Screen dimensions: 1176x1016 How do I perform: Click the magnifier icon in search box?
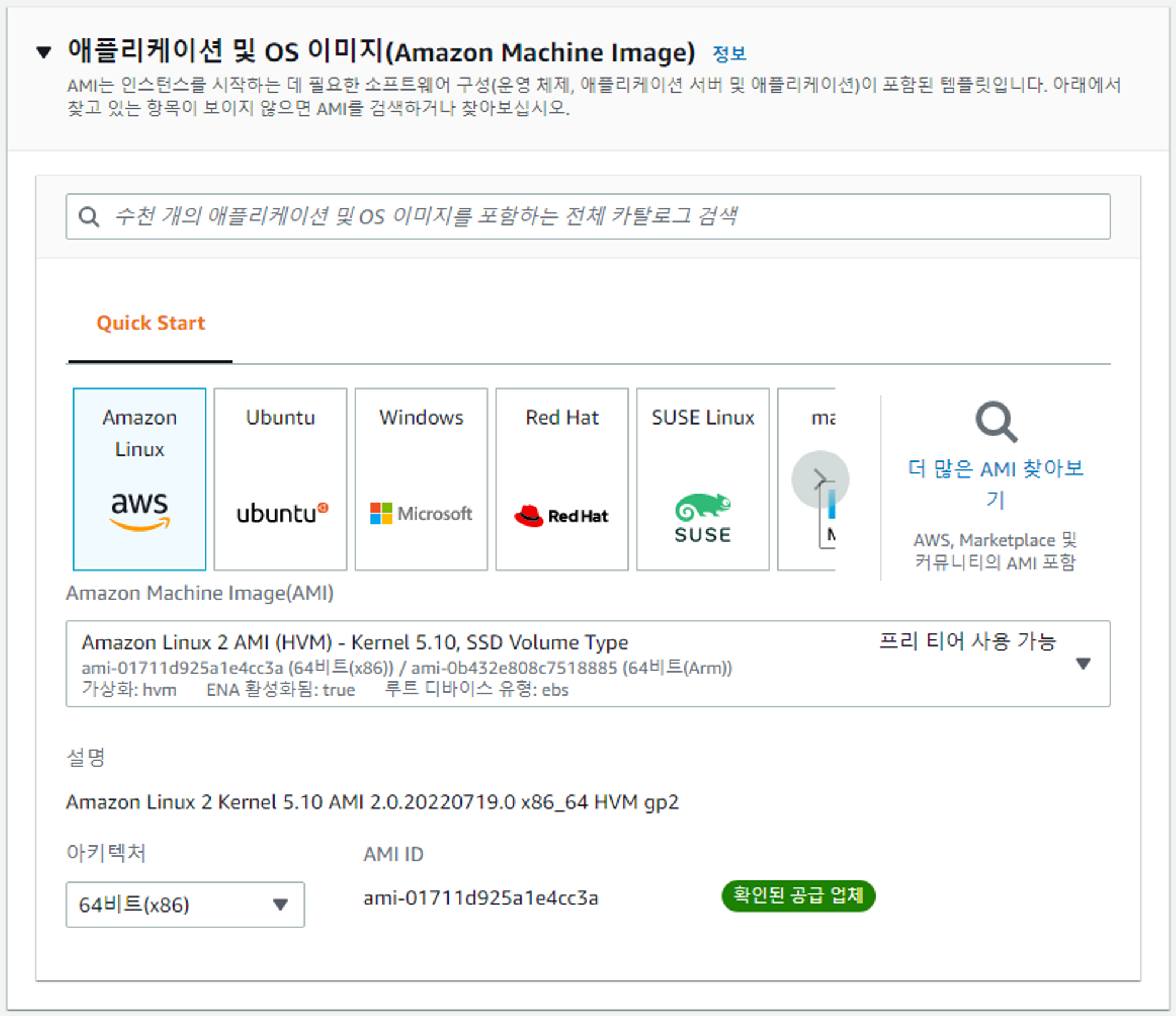click(x=89, y=217)
